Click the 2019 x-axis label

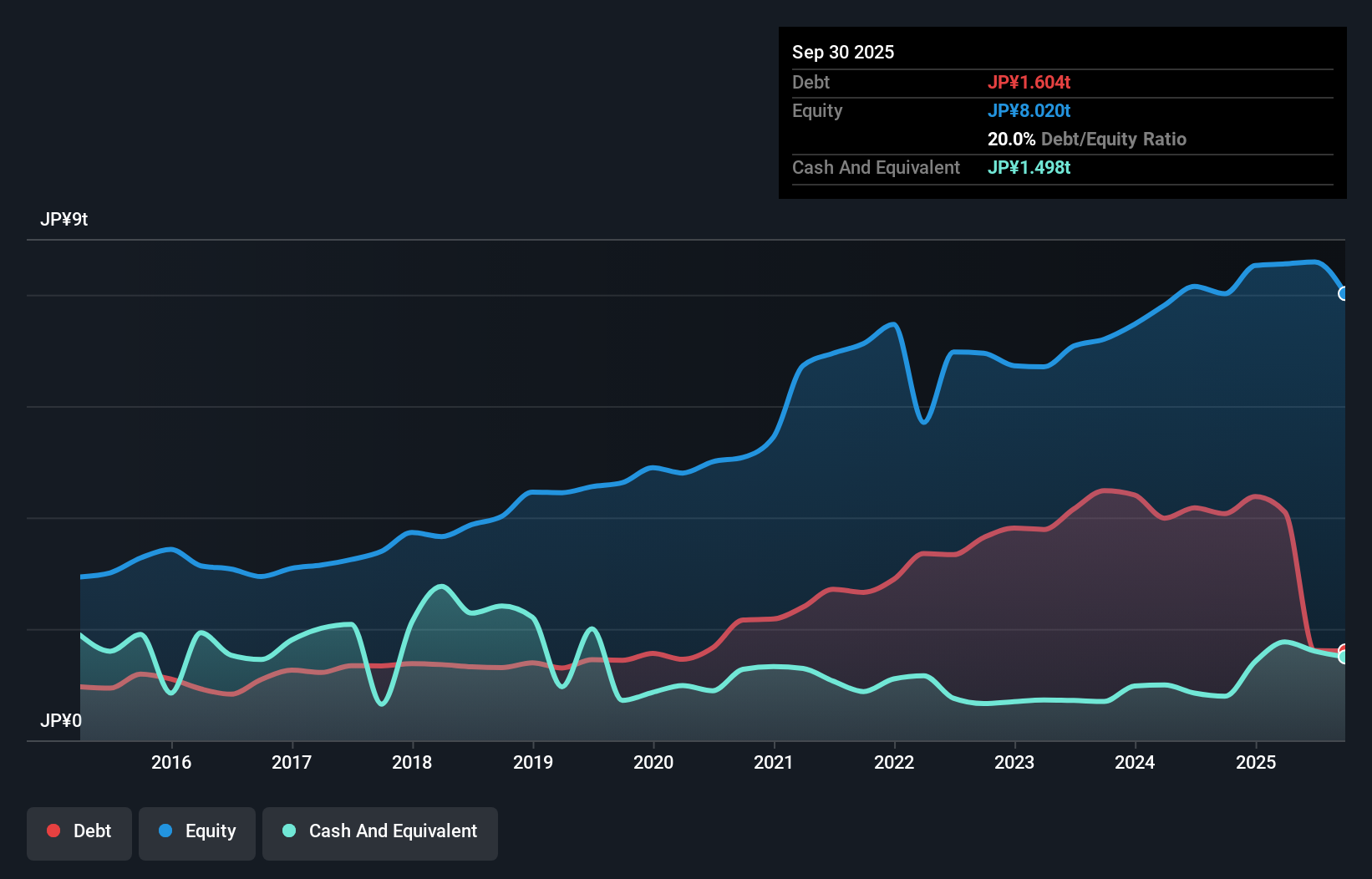533,762
